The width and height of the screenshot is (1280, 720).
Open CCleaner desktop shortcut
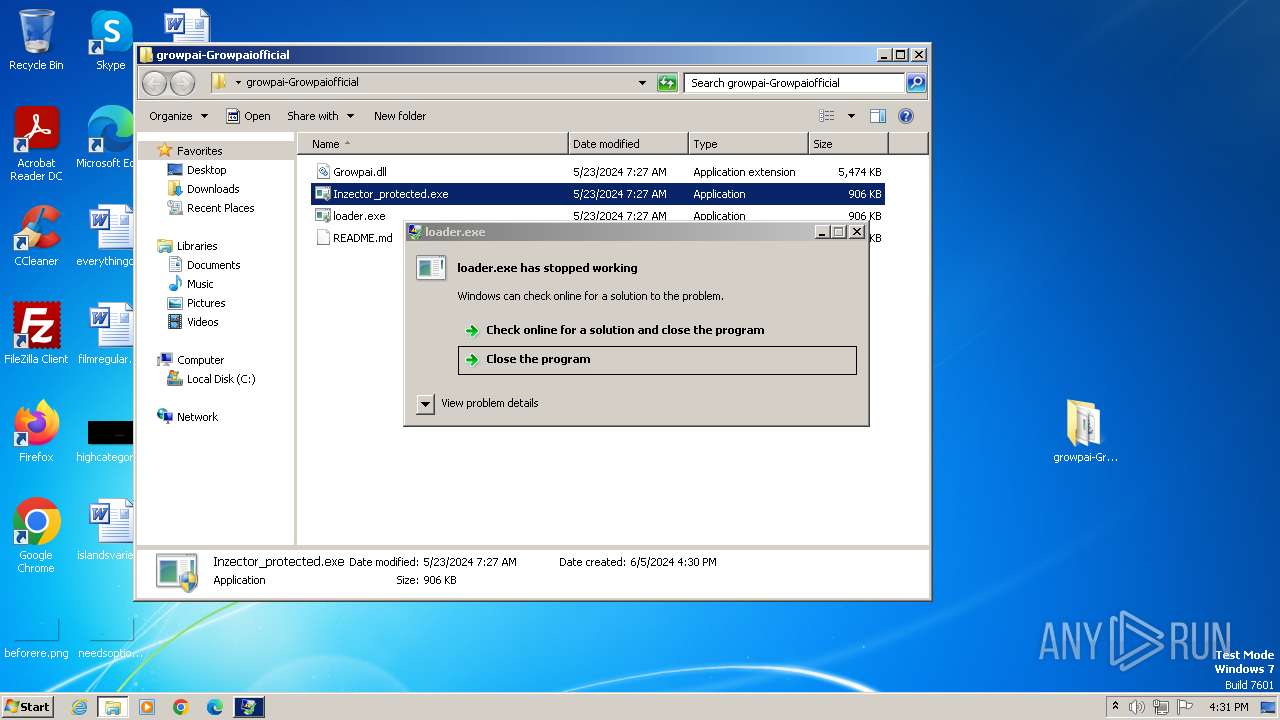[36, 236]
